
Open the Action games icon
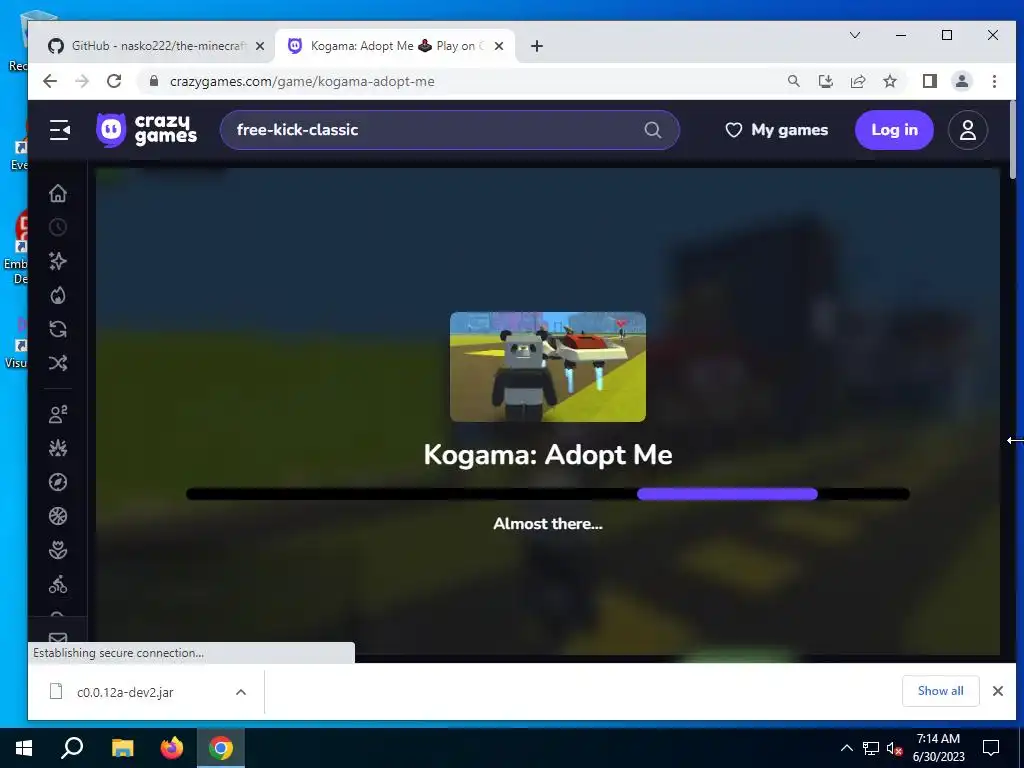pos(58,448)
